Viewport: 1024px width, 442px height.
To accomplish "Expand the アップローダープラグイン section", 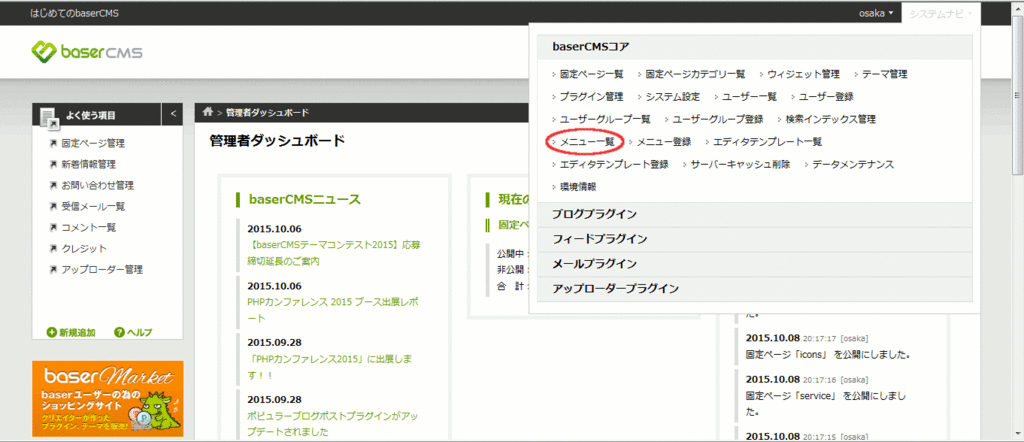I will [x=754, y=289].
